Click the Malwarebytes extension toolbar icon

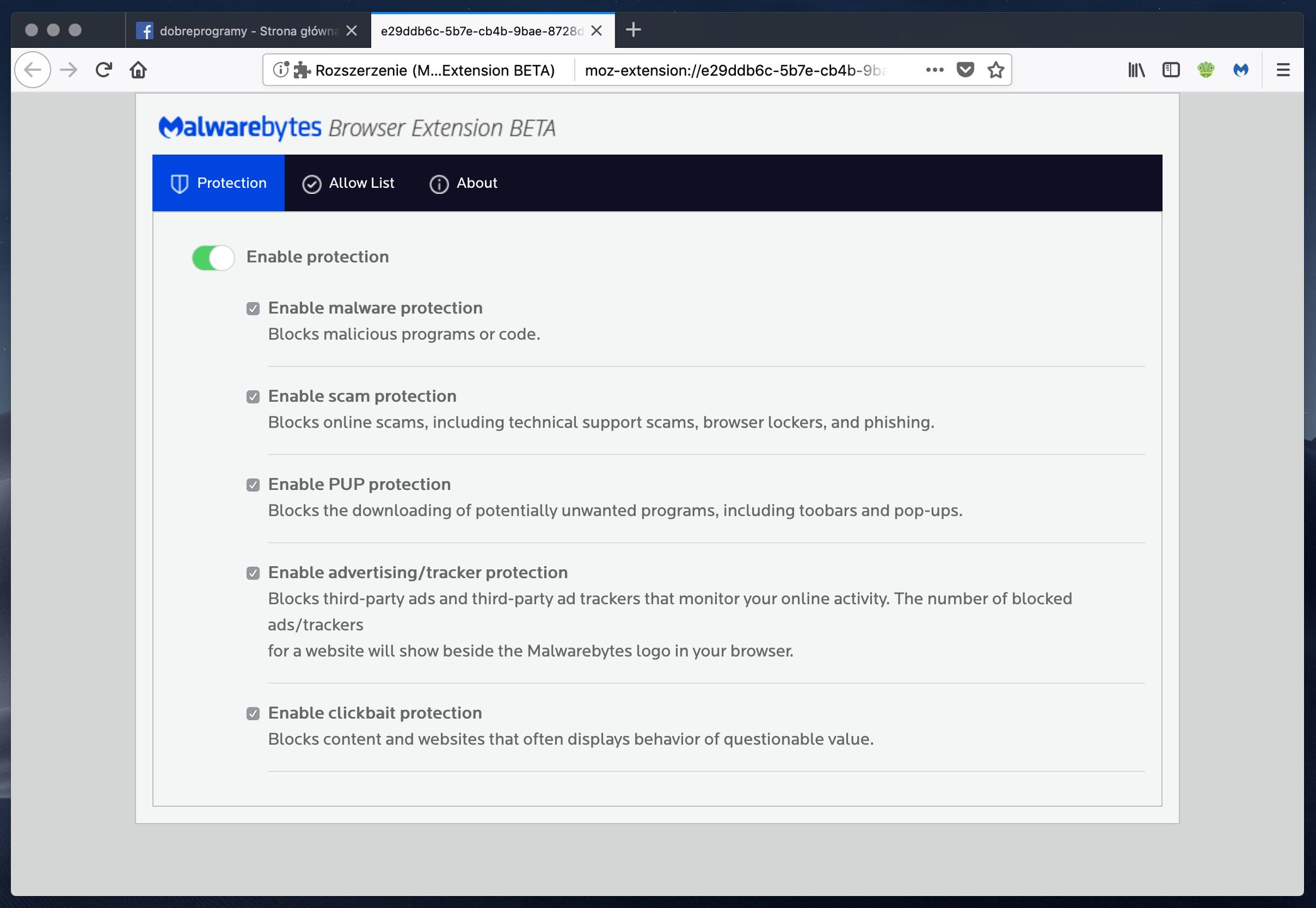(x=1240, y=70)
